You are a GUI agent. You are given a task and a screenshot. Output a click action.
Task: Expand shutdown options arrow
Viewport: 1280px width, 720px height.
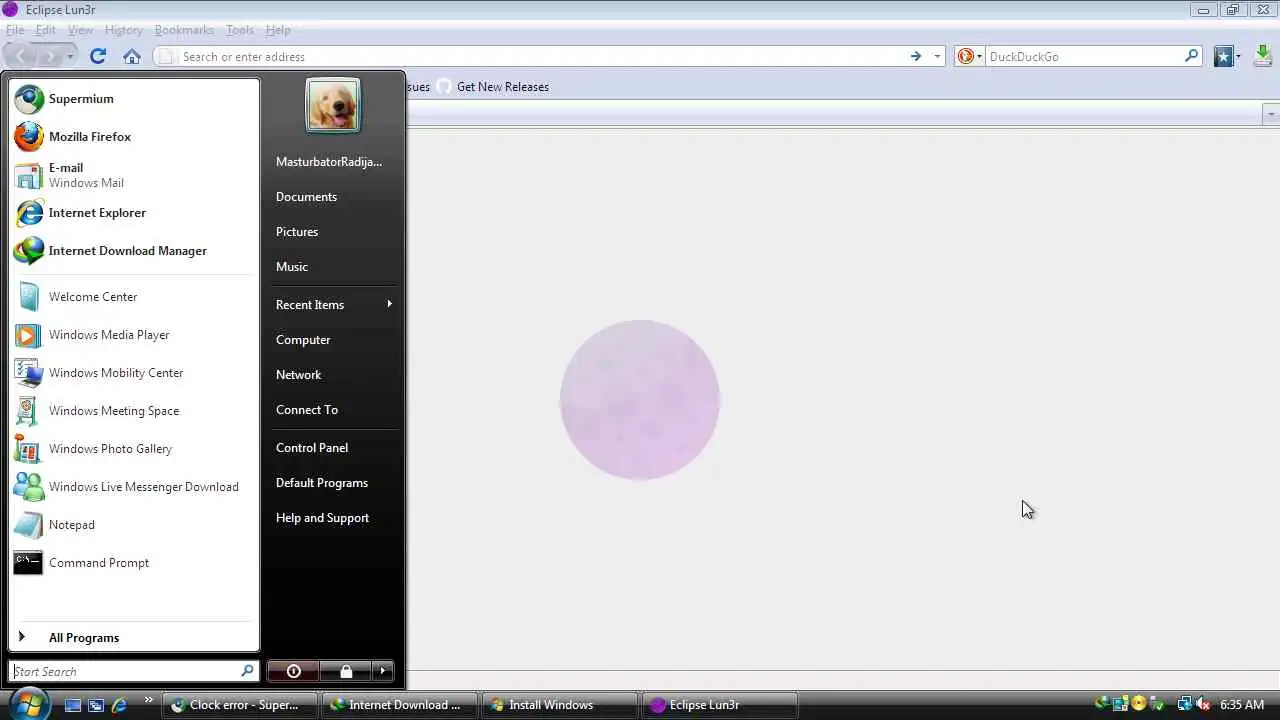(x=383, y=671)
